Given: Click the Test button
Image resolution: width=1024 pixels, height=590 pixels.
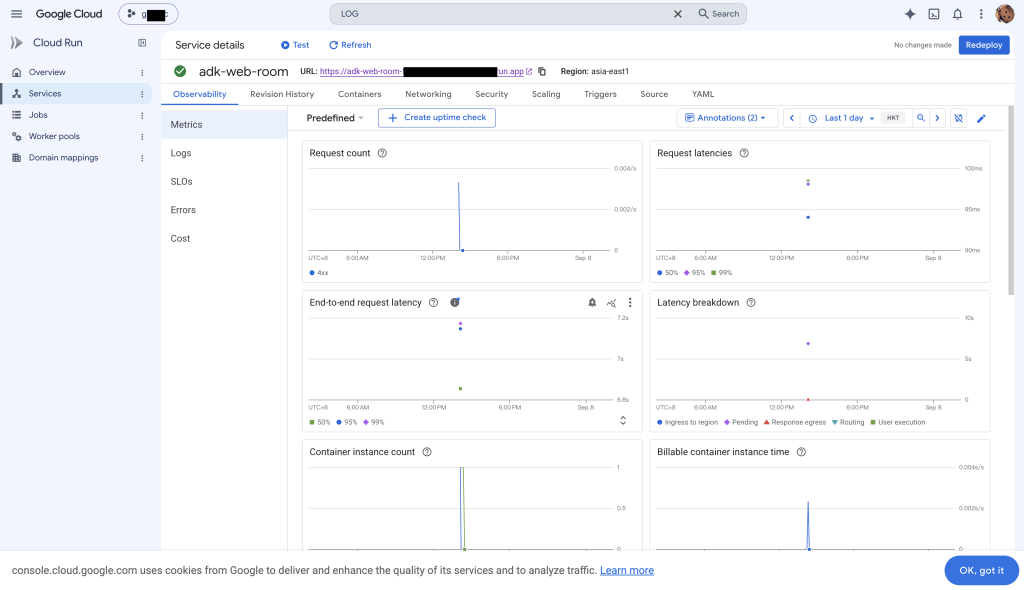Looking at the screenshot, I should [295, 45].
